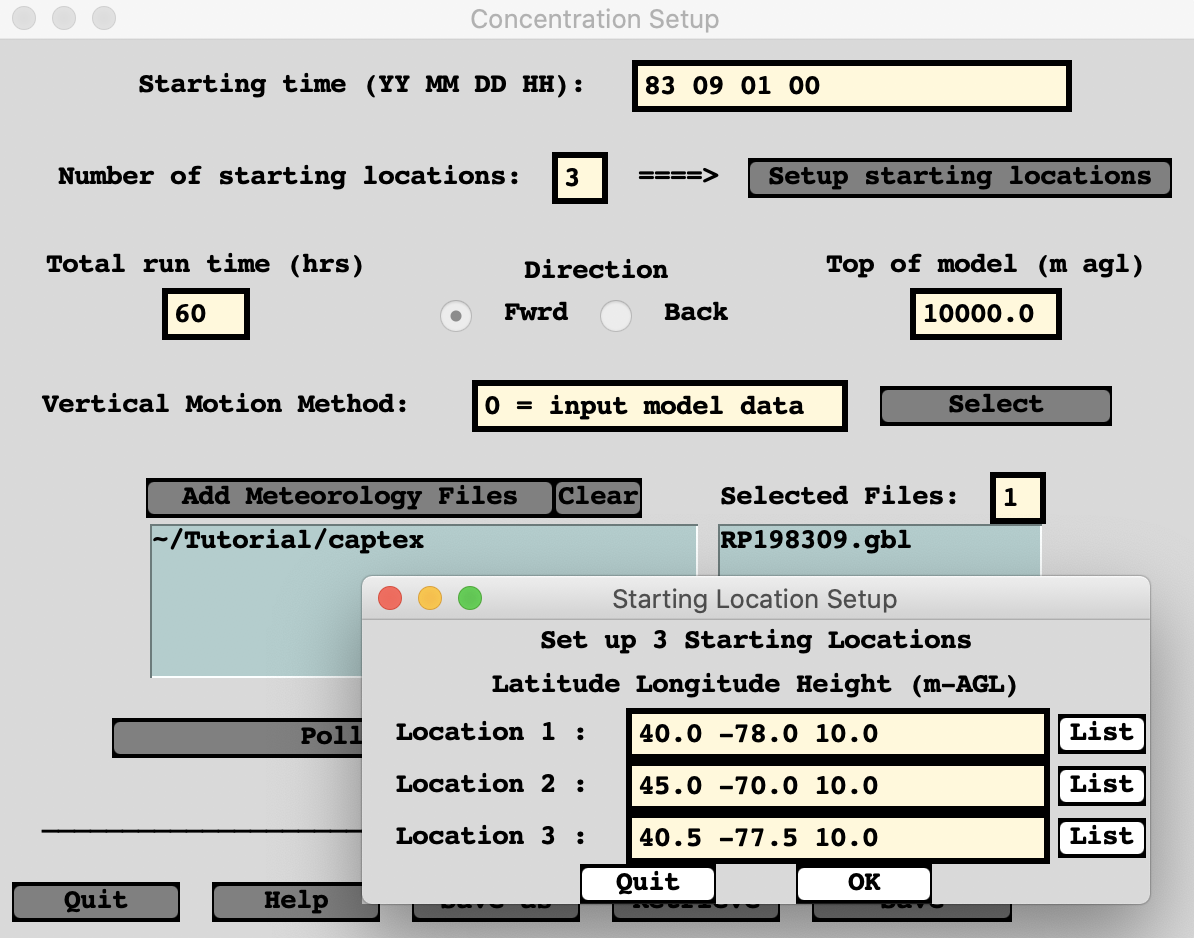Click the Setup starting locations button

pyautogui.click(x=959, y=177)
